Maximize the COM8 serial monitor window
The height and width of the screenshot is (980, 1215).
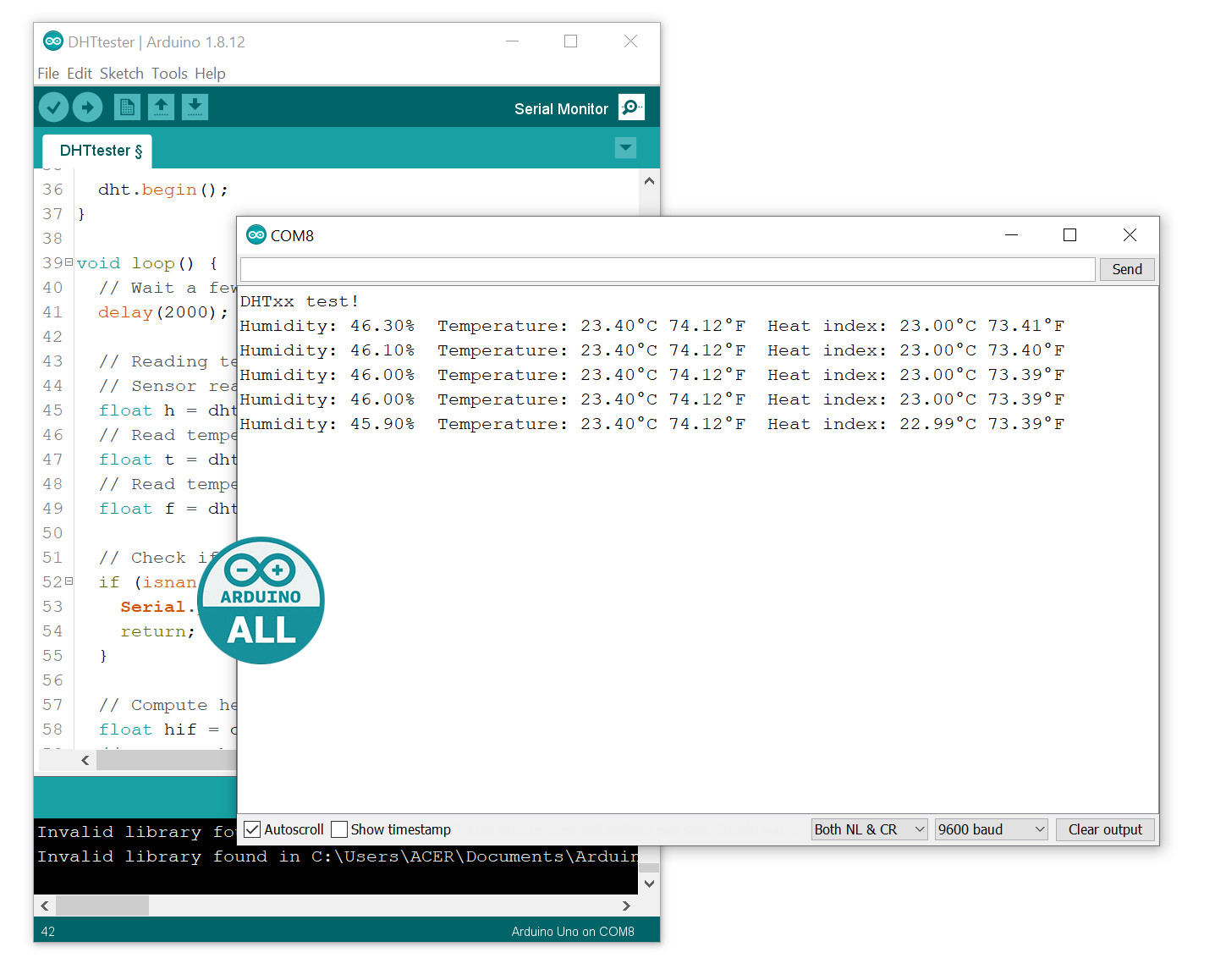click(1069, 235)
